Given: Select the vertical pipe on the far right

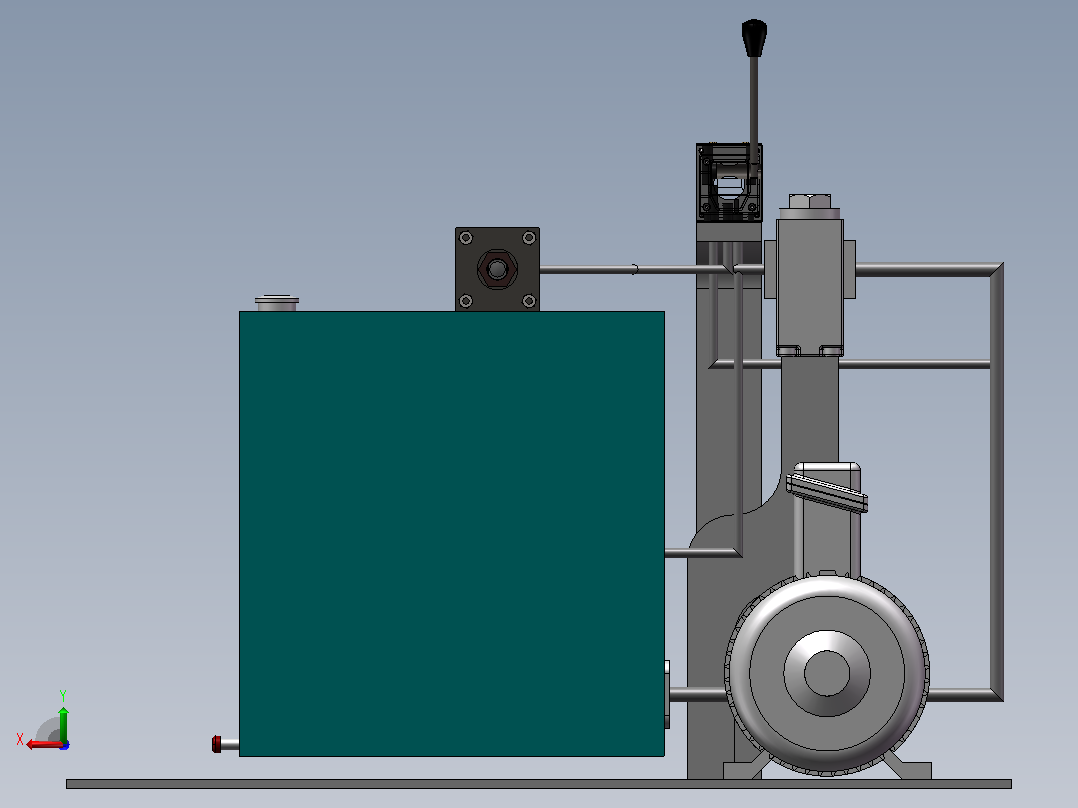Looking at the screenshot, I should (x=996, y=481).
